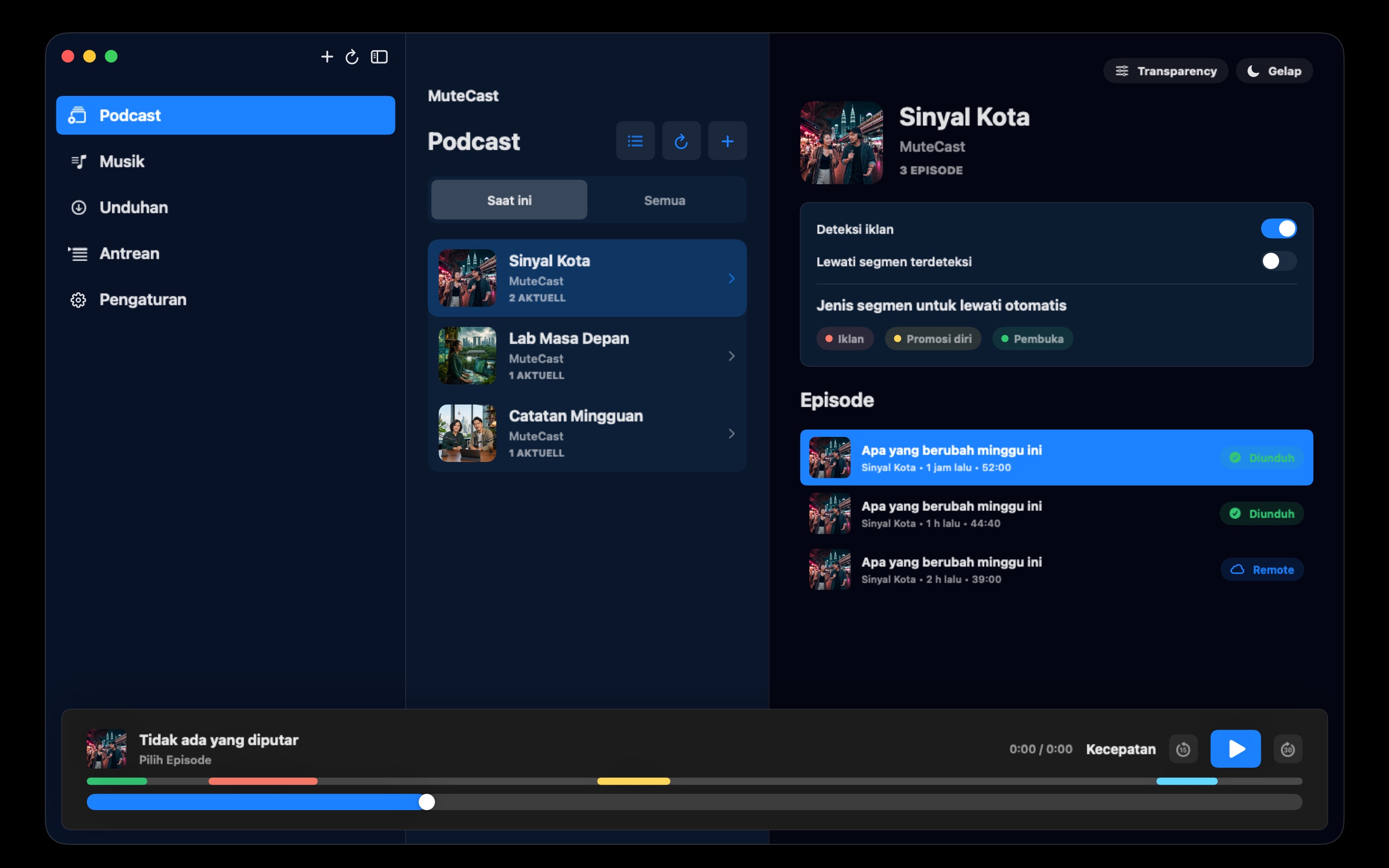Screen dimensions: 1389x868
Task: Click the red segment on timeline
Action: coord(263,781)
